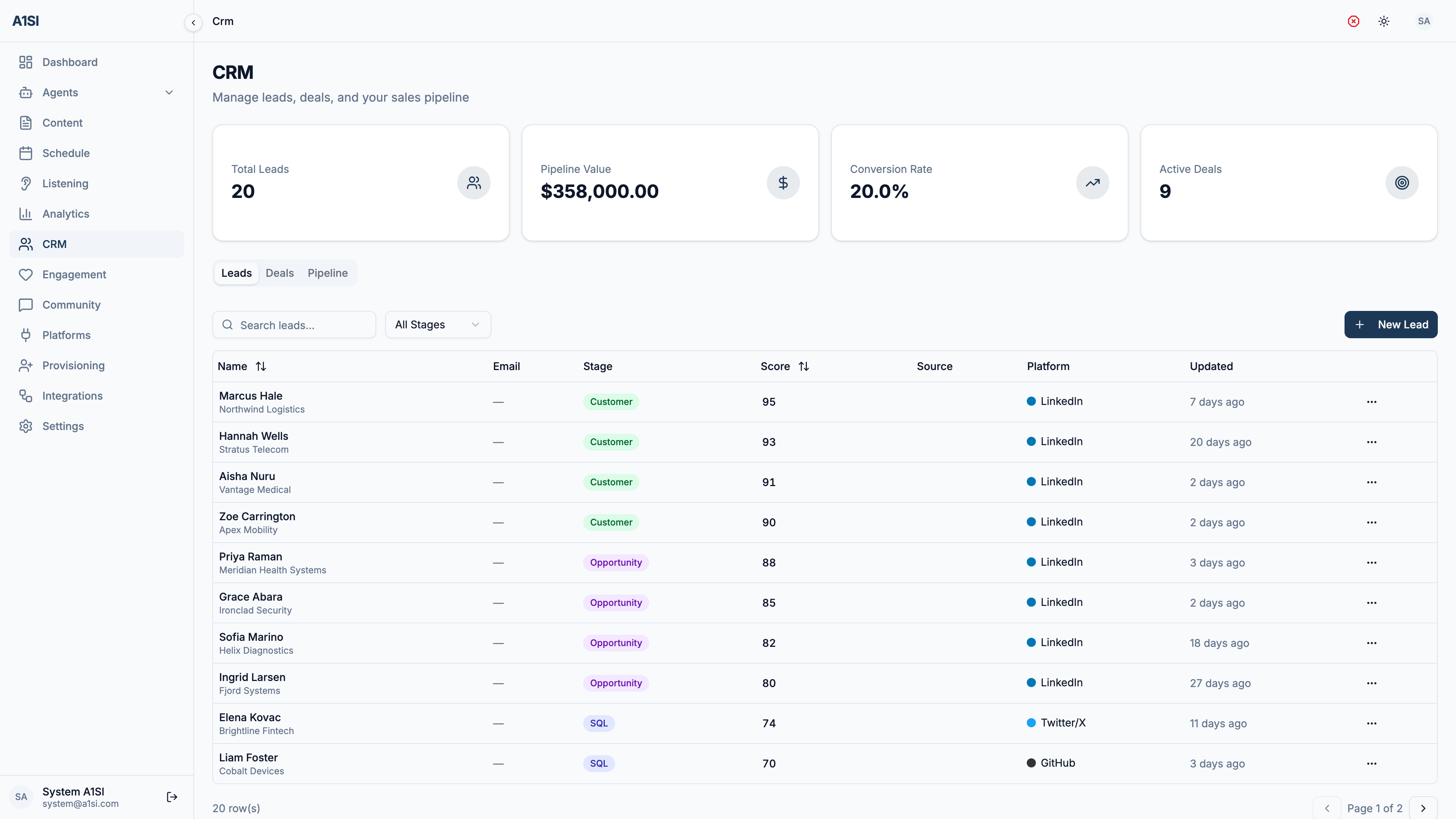Open Schedule in the sidebar menu
The height and width of the screenshot is (819, 1456).
[x=97, y=153]
